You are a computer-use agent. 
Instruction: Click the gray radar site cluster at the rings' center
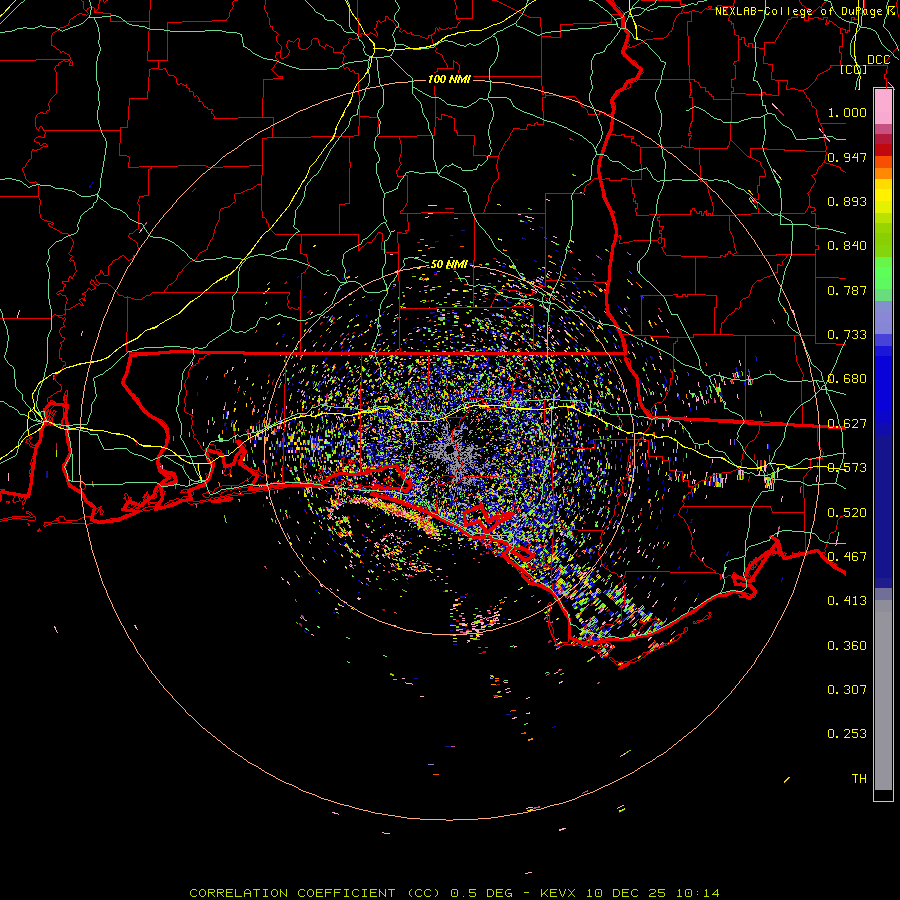[x=451, y=451]
